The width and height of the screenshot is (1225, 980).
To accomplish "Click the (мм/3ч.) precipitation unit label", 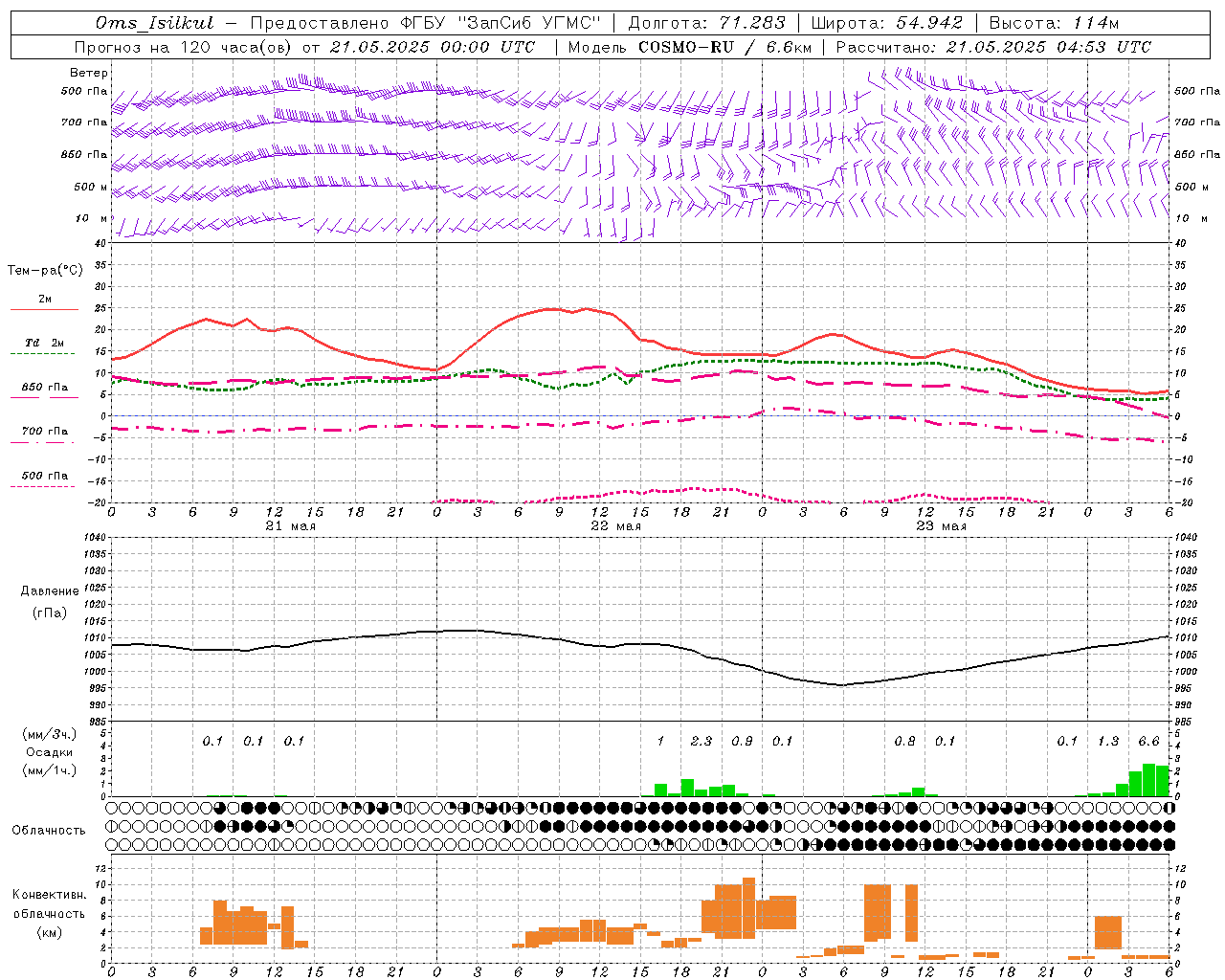I will [50, 735].
